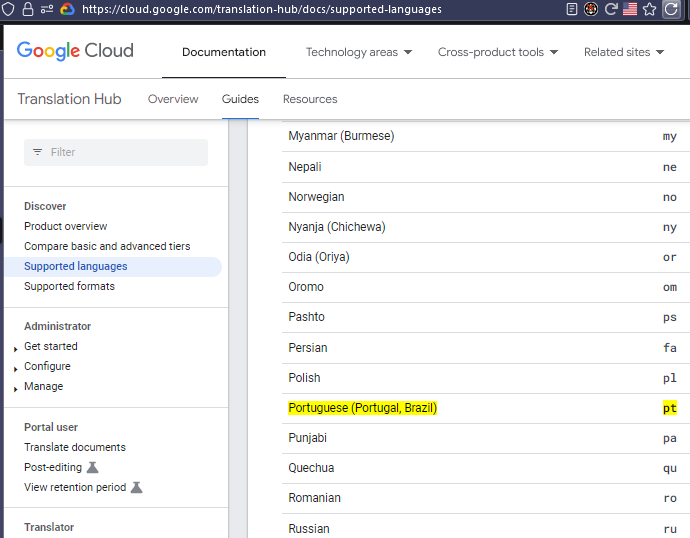The image size is (690, 538).
Task: Click the filter icon in sidebar filter box
Action: pos(38,152)
